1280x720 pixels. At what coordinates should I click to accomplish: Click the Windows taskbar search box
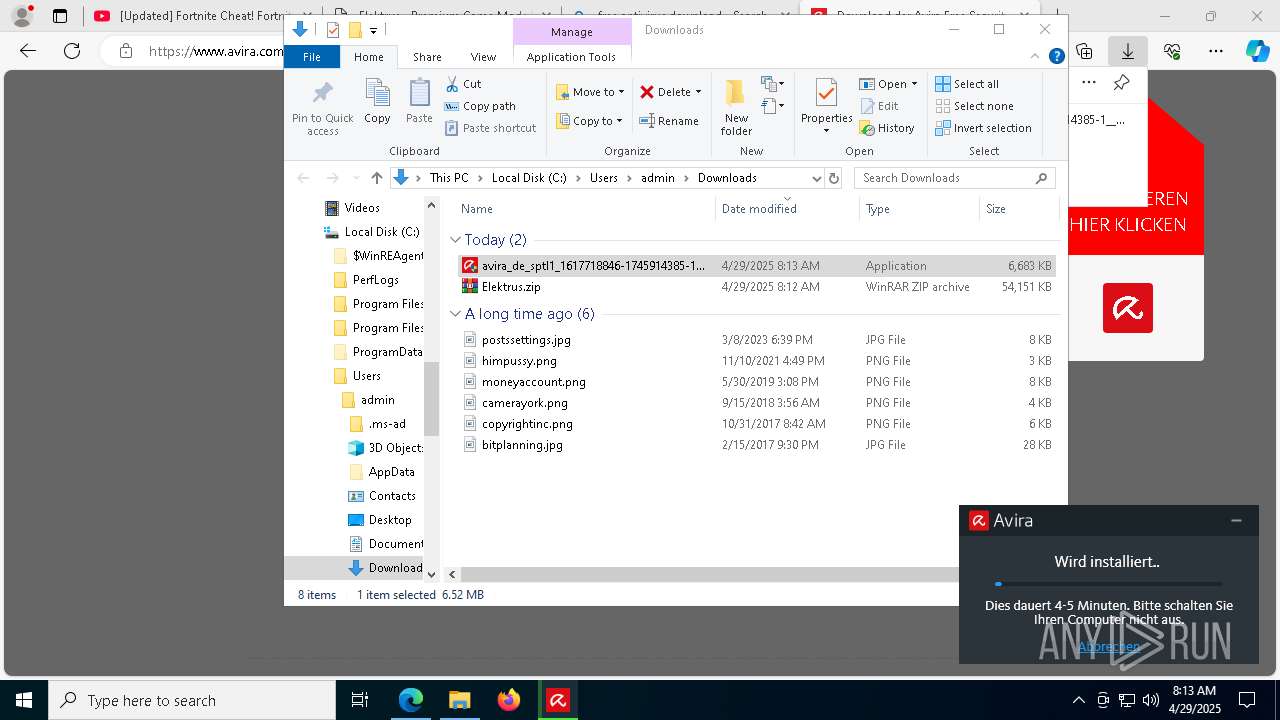click(x=192, y=700)
